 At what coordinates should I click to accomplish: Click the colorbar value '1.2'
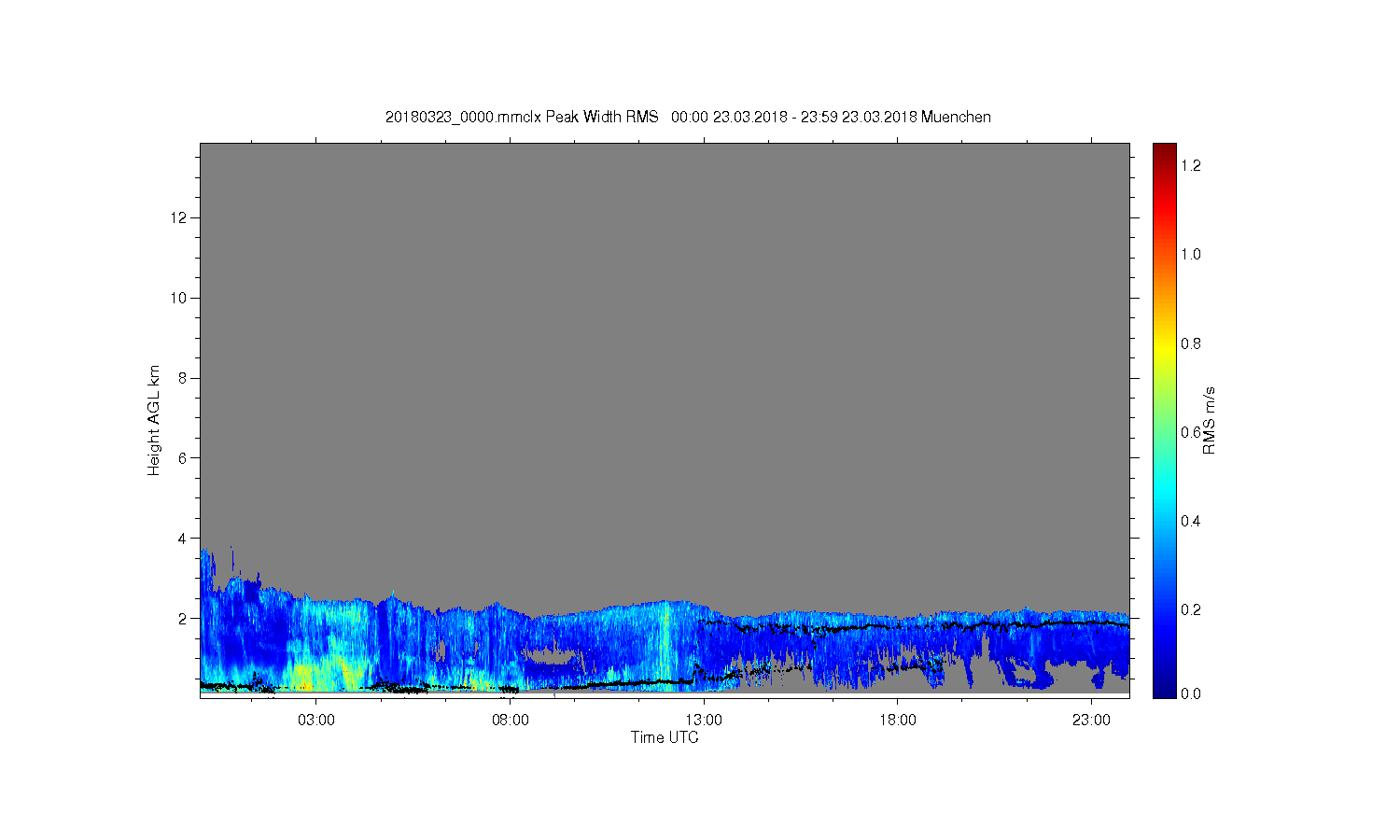(x=1191, y=165)
